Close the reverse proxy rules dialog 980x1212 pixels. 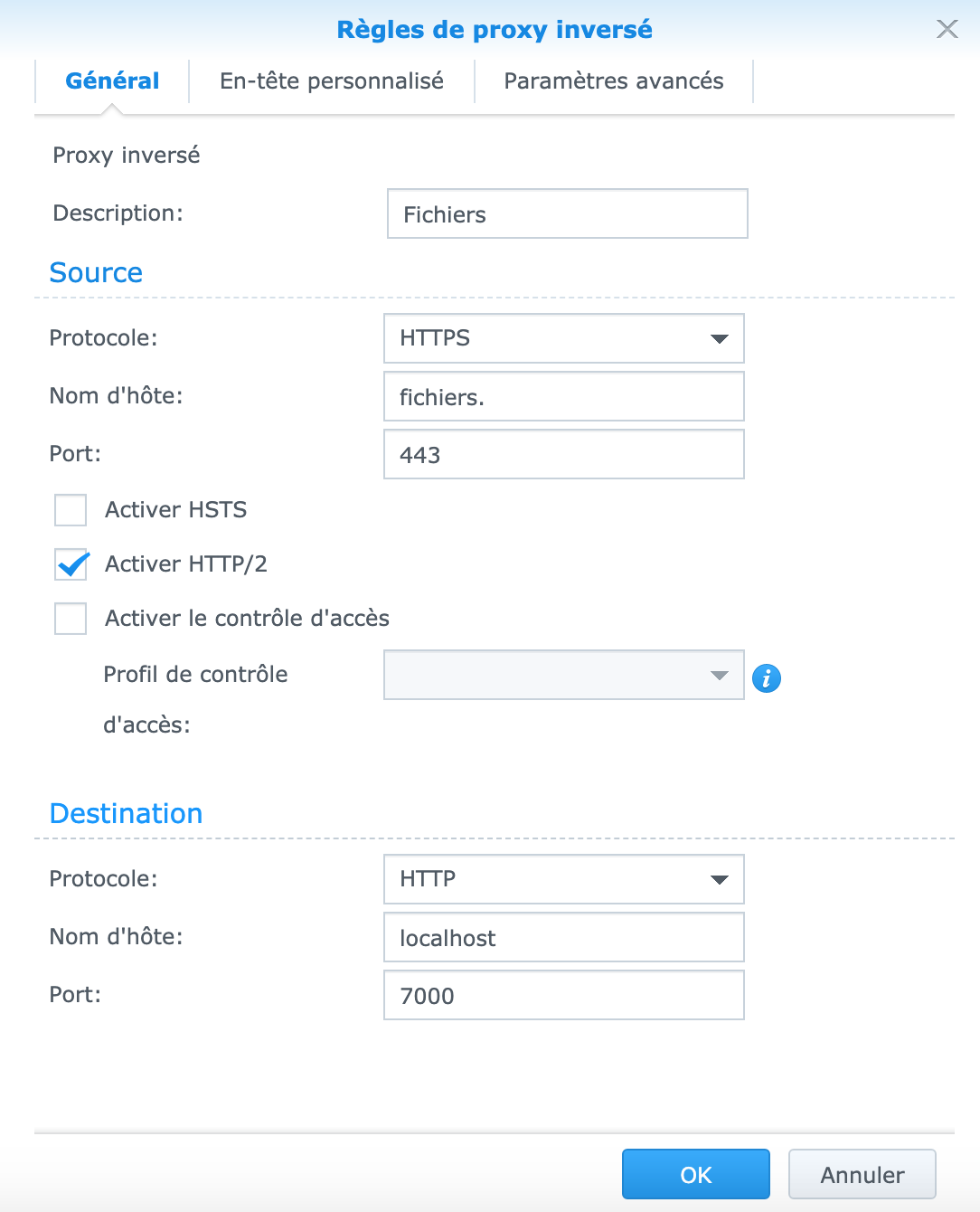tap(947, 29)
